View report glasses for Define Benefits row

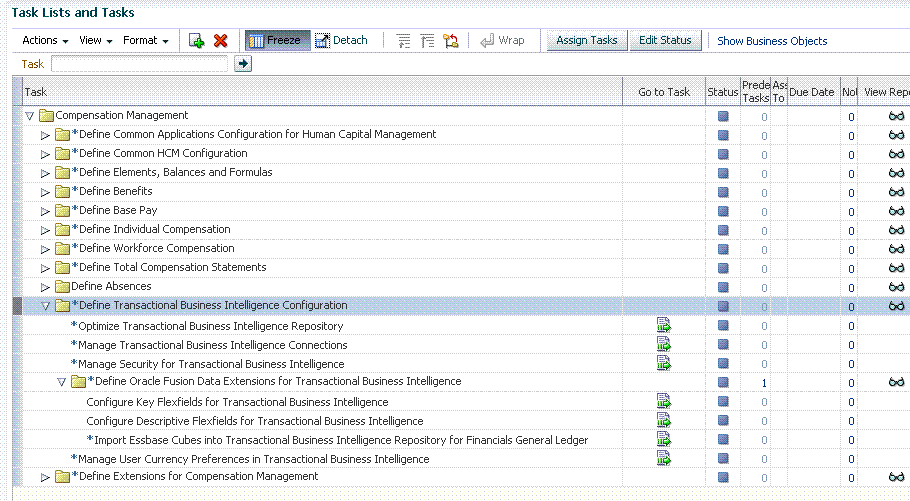[897, 192]
